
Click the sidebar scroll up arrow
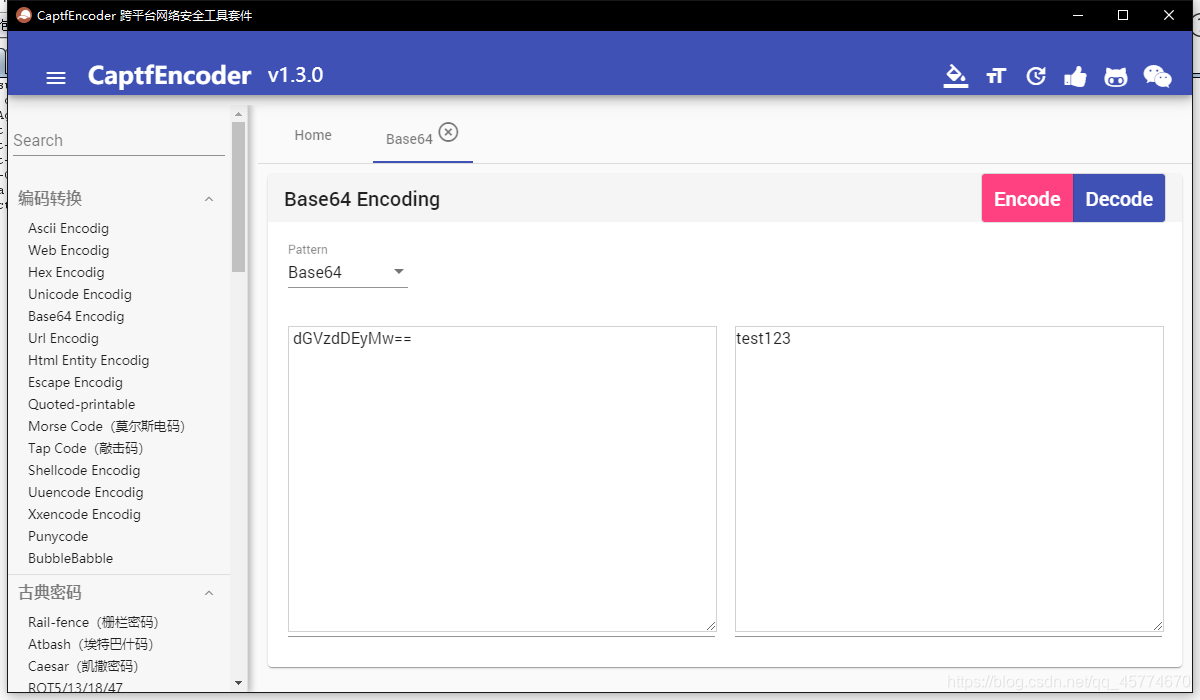[x=238, y=112]
